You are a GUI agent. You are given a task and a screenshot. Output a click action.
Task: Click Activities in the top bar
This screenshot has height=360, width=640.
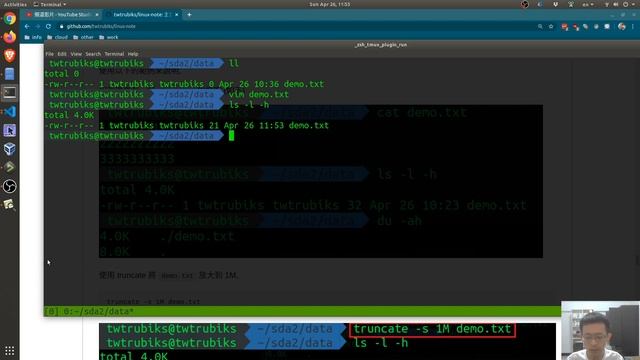[15, 4]
